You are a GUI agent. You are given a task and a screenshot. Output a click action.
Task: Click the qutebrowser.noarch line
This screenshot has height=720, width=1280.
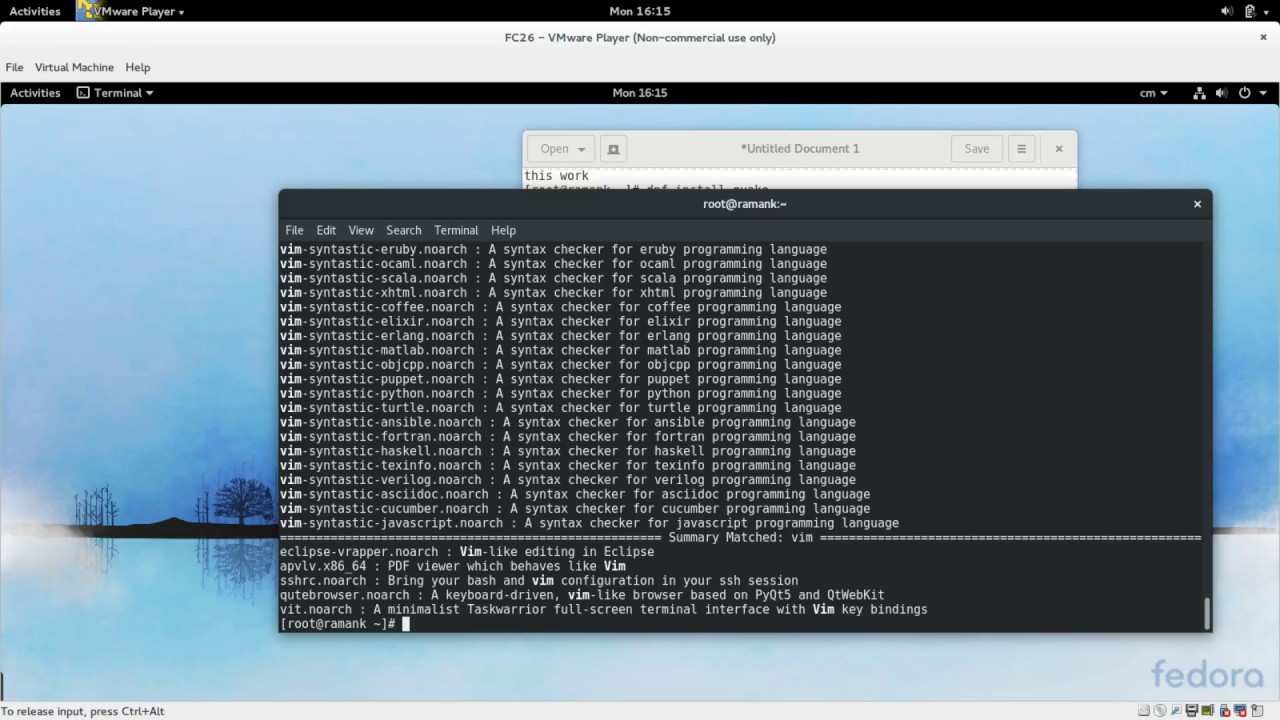(x=582, y=595)
